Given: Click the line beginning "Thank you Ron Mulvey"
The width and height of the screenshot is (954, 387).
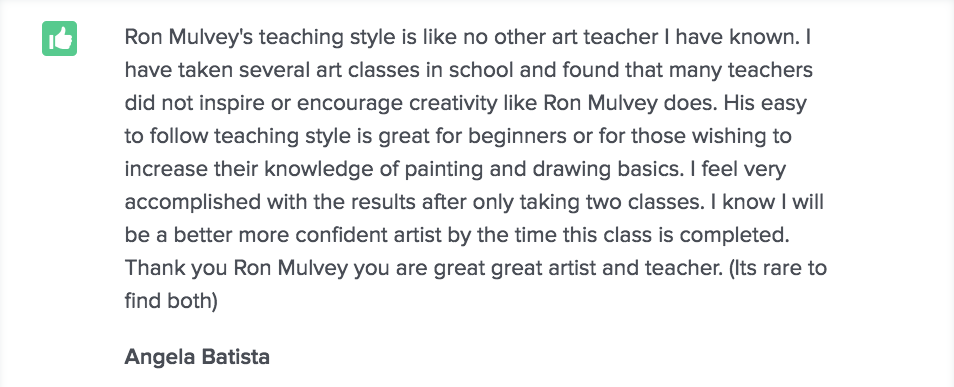Looking at the screenshot, I should (476, 268).
